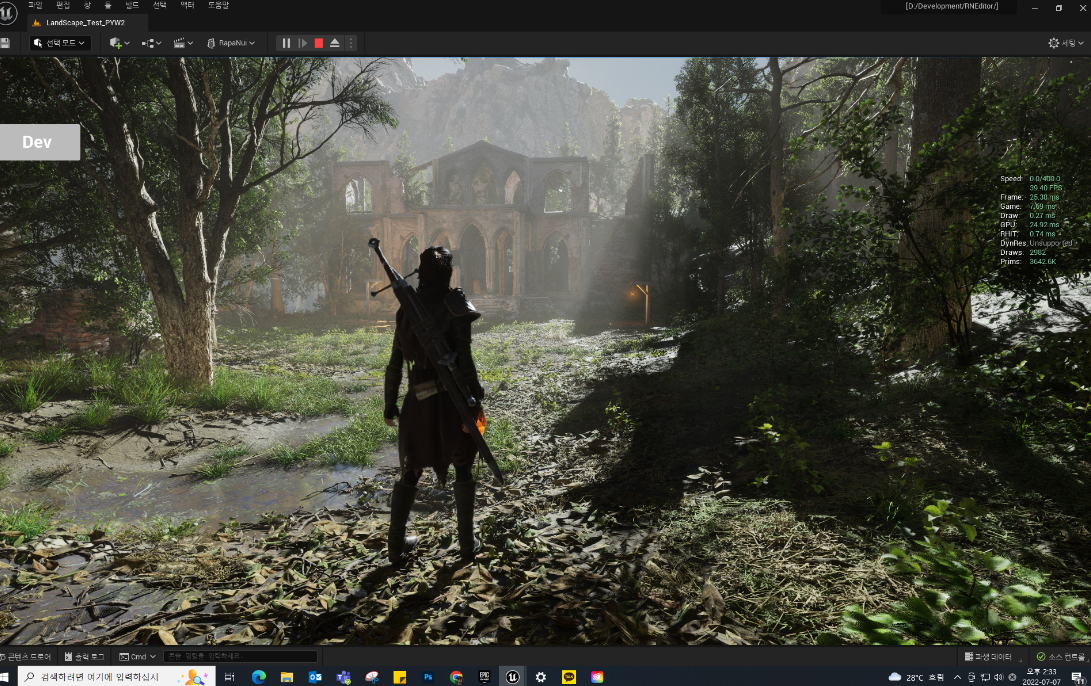
Task: Click the Dev button in viewport
Action: coord(40,142)
